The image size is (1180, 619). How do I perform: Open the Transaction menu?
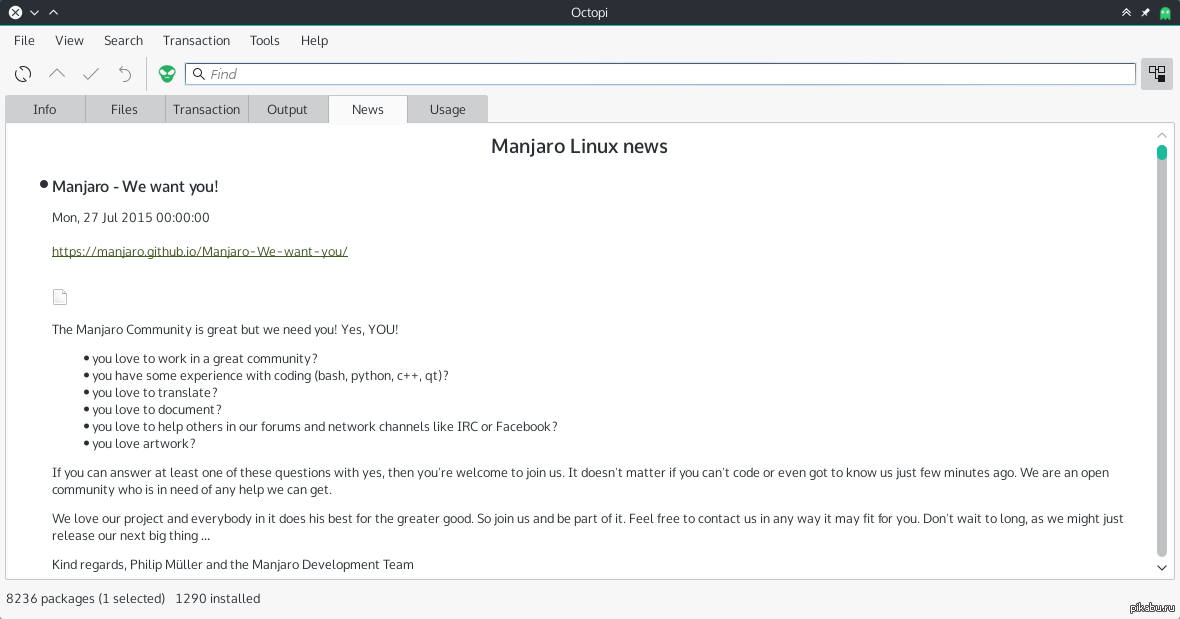click(196, 41)
